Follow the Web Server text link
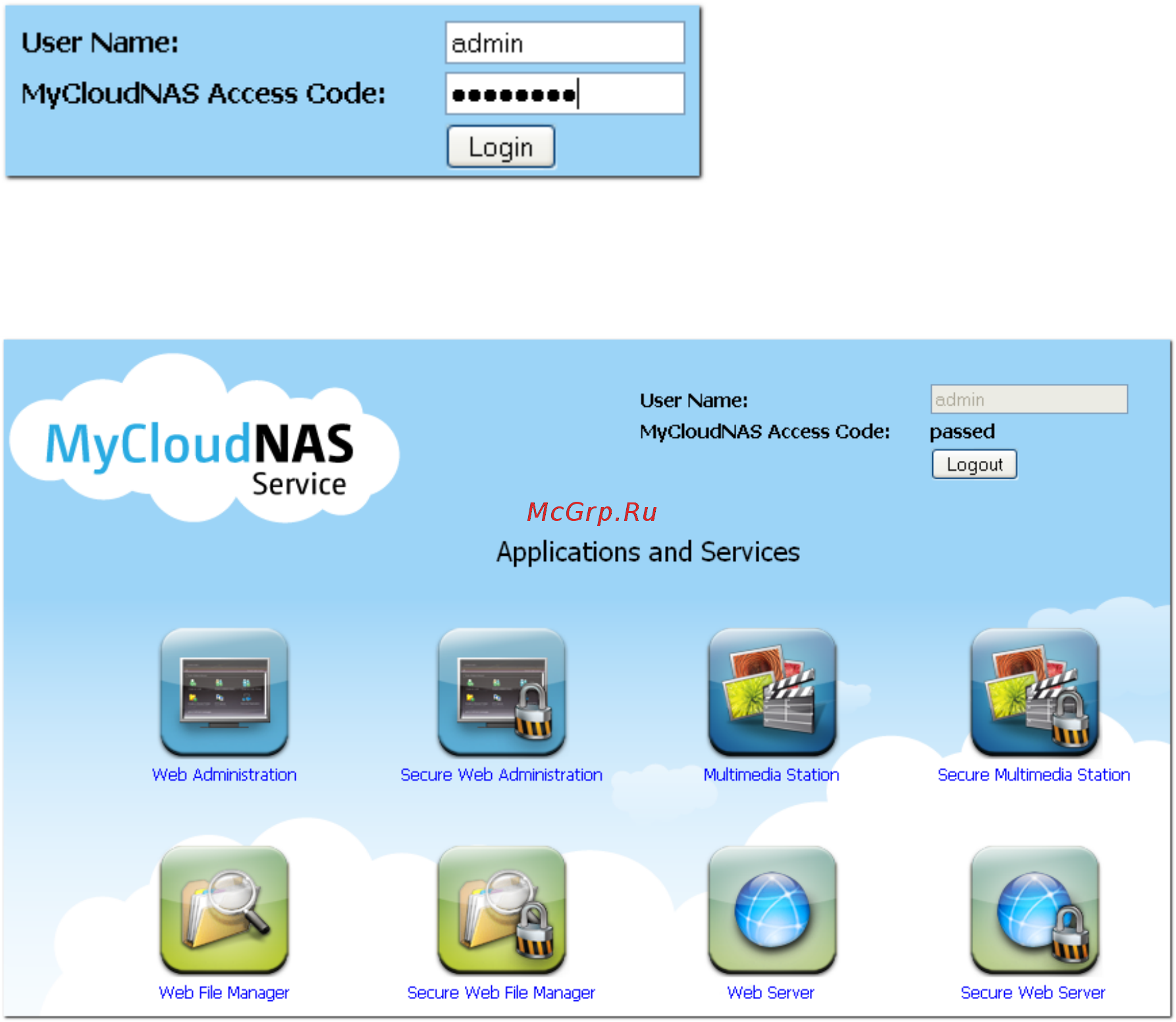The image size is (1176, 1022). point(770,992)
